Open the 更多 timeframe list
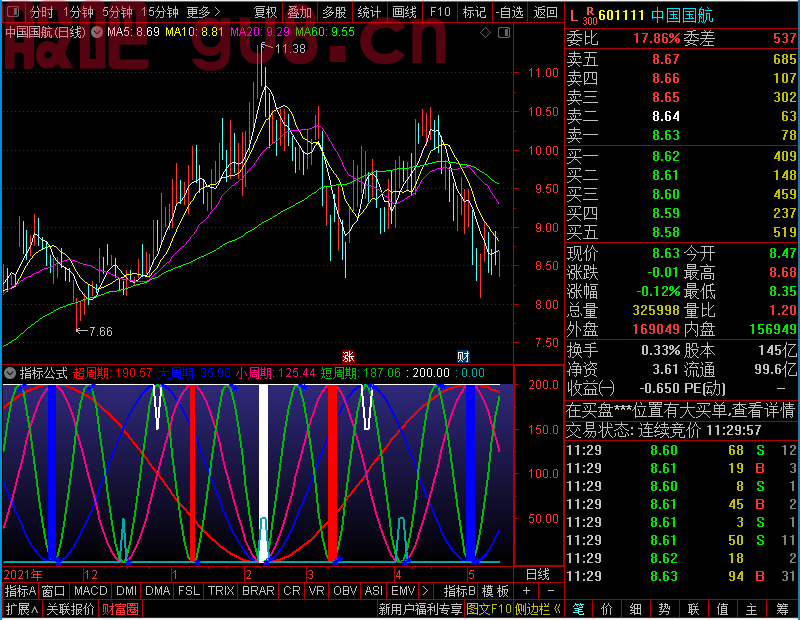800x620 pixels. click(203, 12)
